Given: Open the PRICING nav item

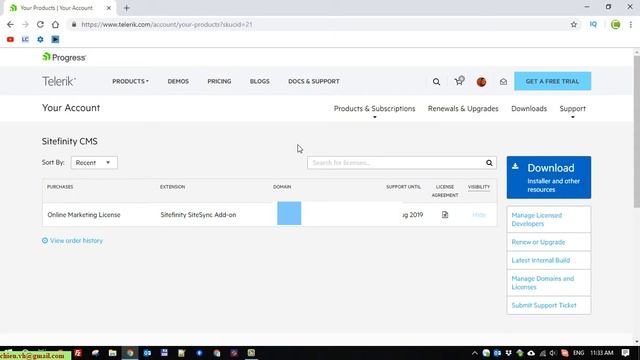Looking at the screenshot, I should coord(219,81).
